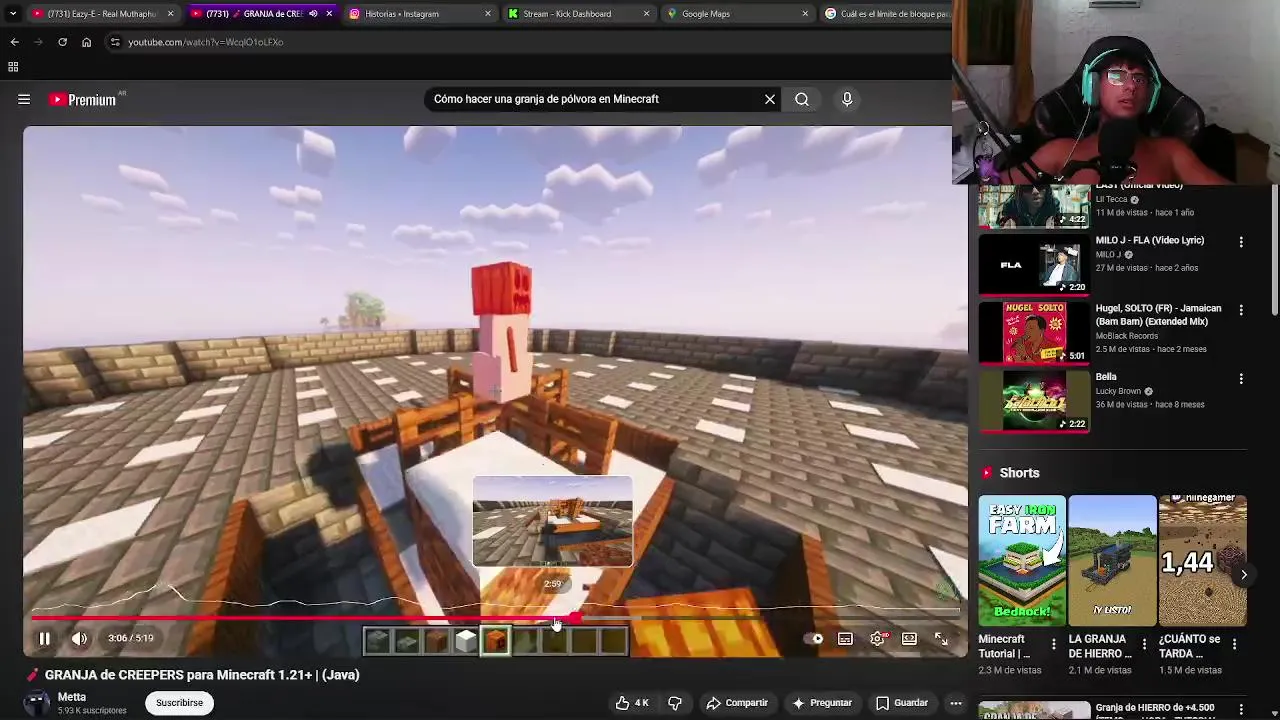1280x720 pixels.
Task: Open MILO J FLA video thumbnail
Action: (x=1034, y=264)
